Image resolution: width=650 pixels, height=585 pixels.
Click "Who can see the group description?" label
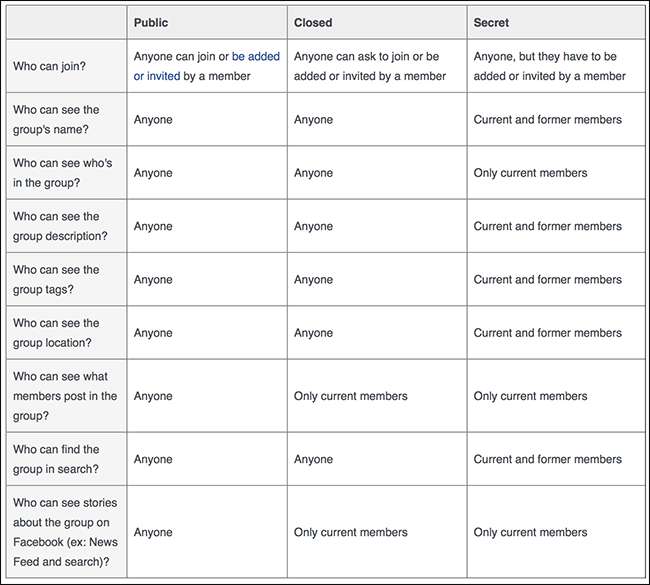[60, 226]
